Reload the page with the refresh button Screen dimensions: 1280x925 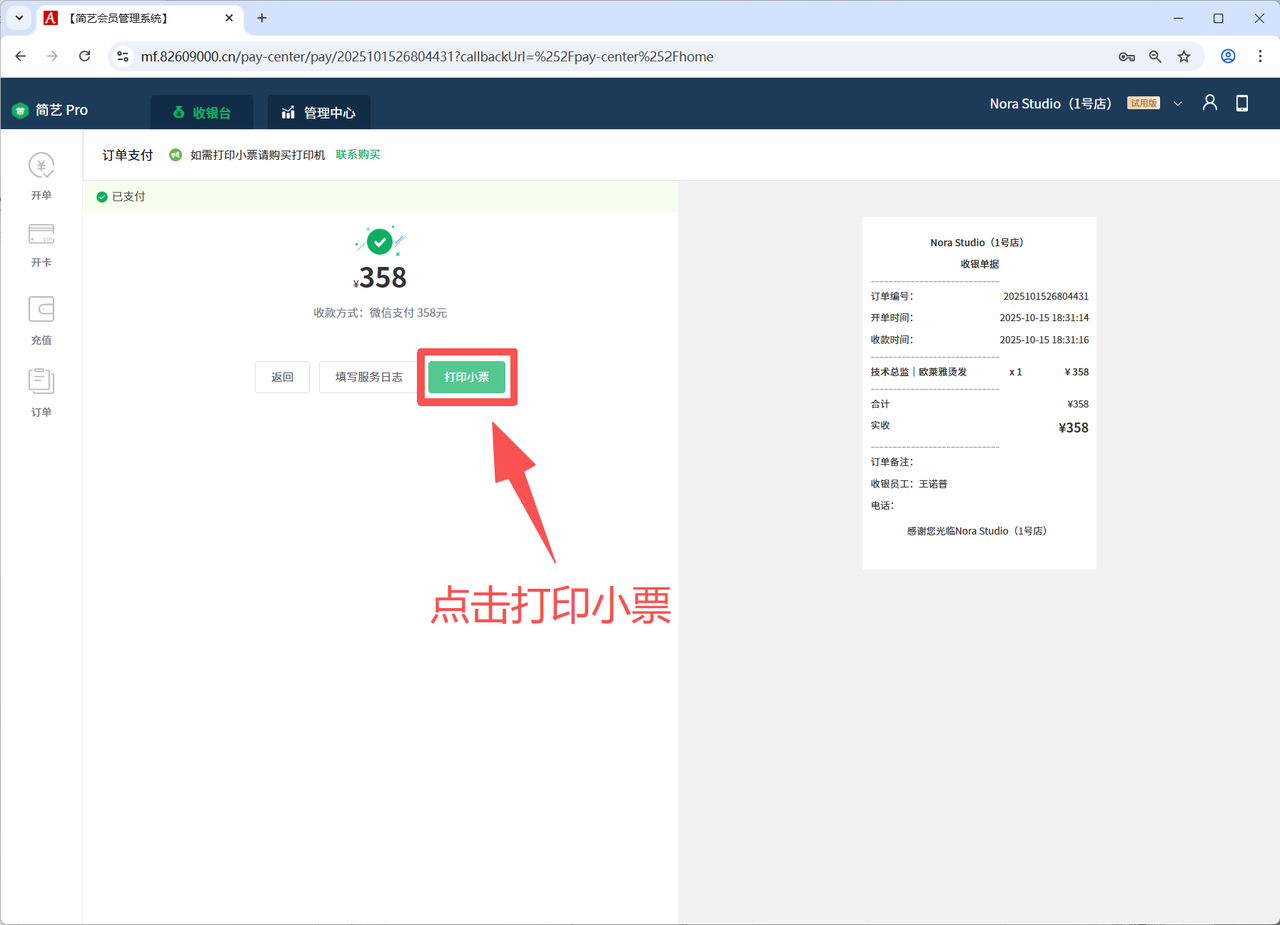coord(85,57)
